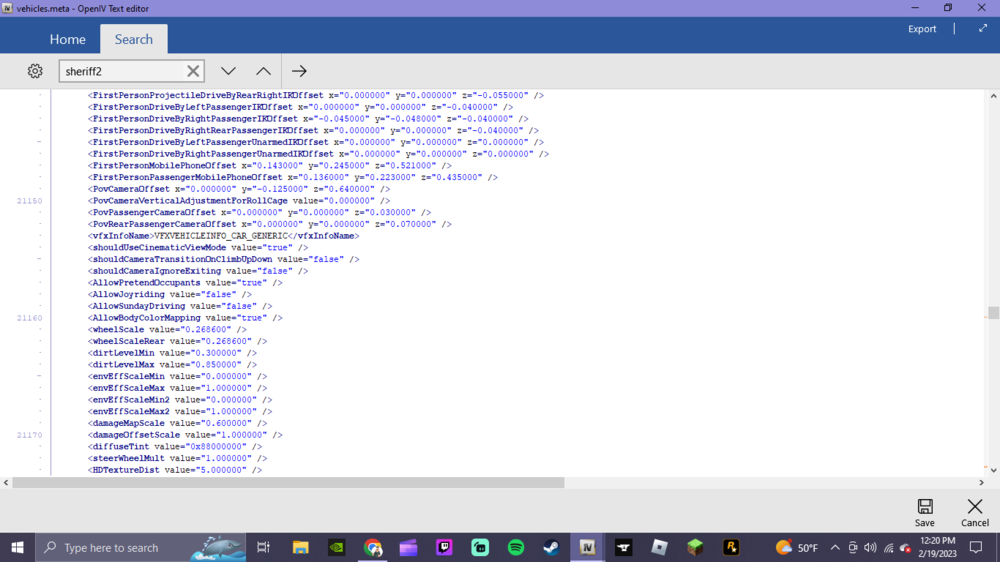
Task: Click the dirtLevelMin line
Action: point(172,353)
